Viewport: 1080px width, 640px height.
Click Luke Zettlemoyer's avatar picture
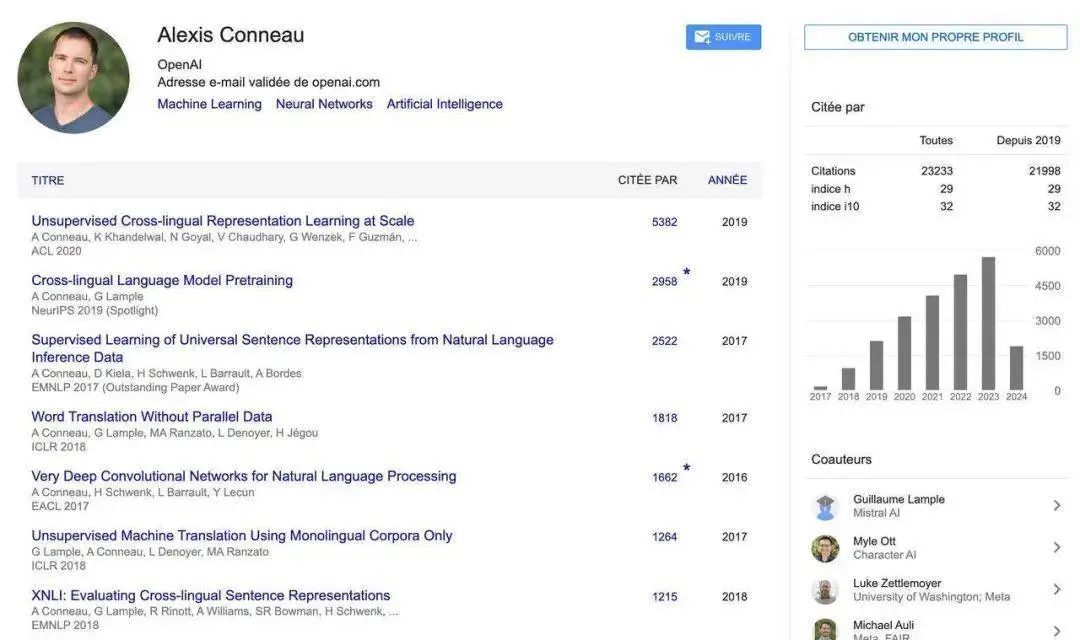[x=825, y=590]
